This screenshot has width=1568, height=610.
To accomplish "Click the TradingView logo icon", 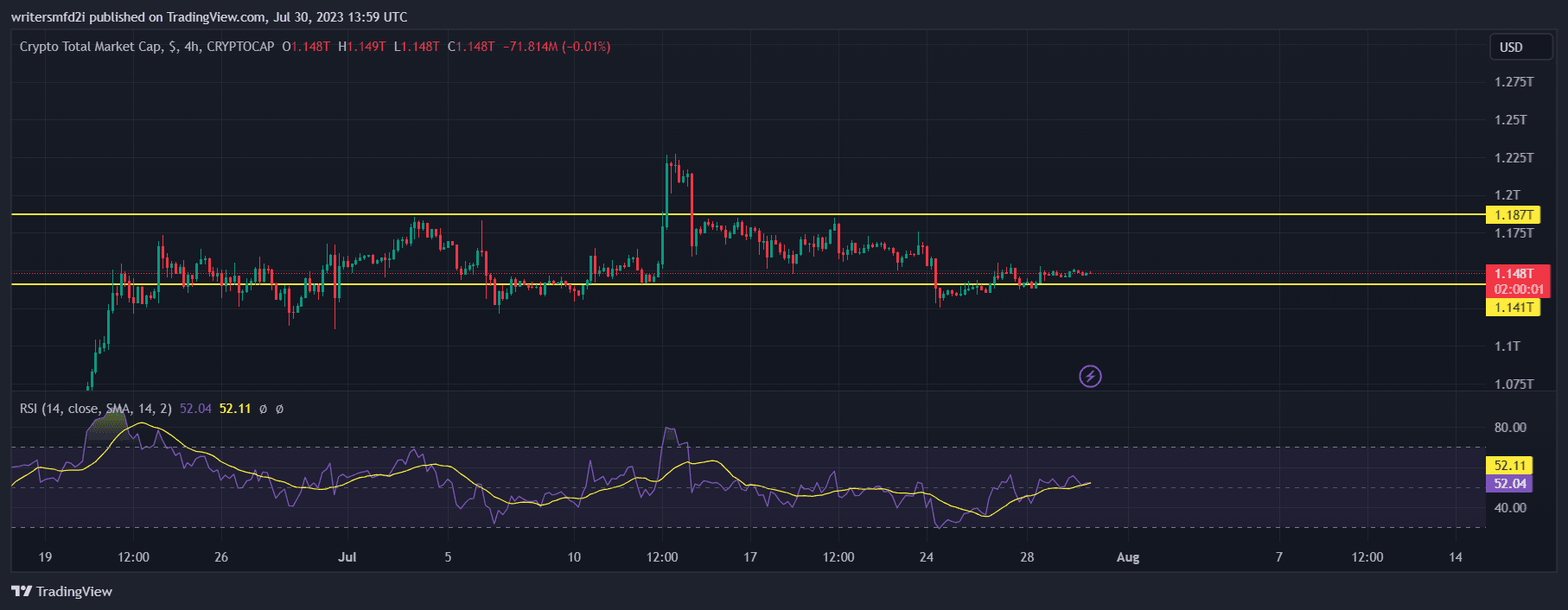I will [x=22, y=591].
